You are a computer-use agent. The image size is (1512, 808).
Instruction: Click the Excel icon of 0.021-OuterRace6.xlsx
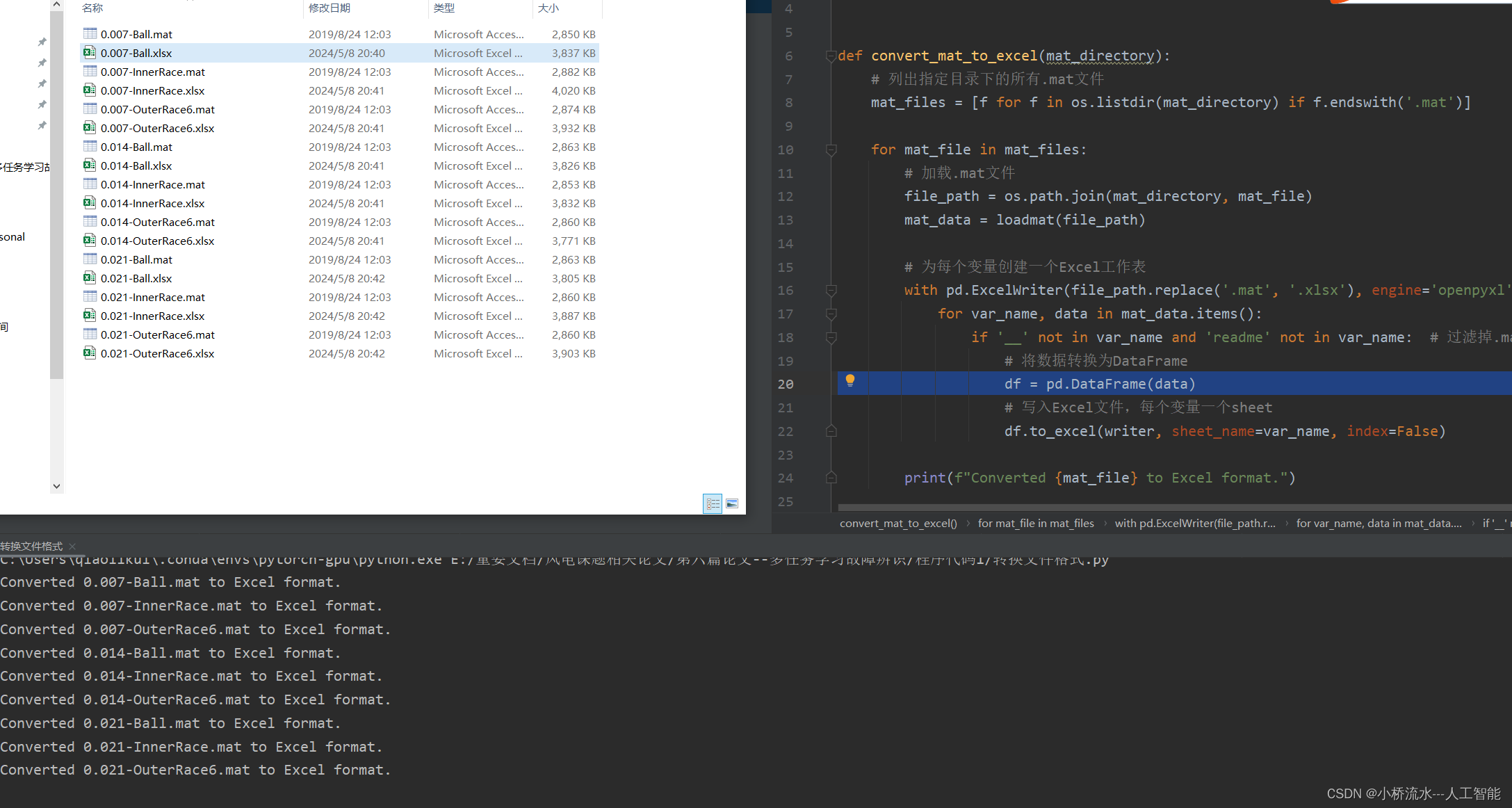point(90,353)
